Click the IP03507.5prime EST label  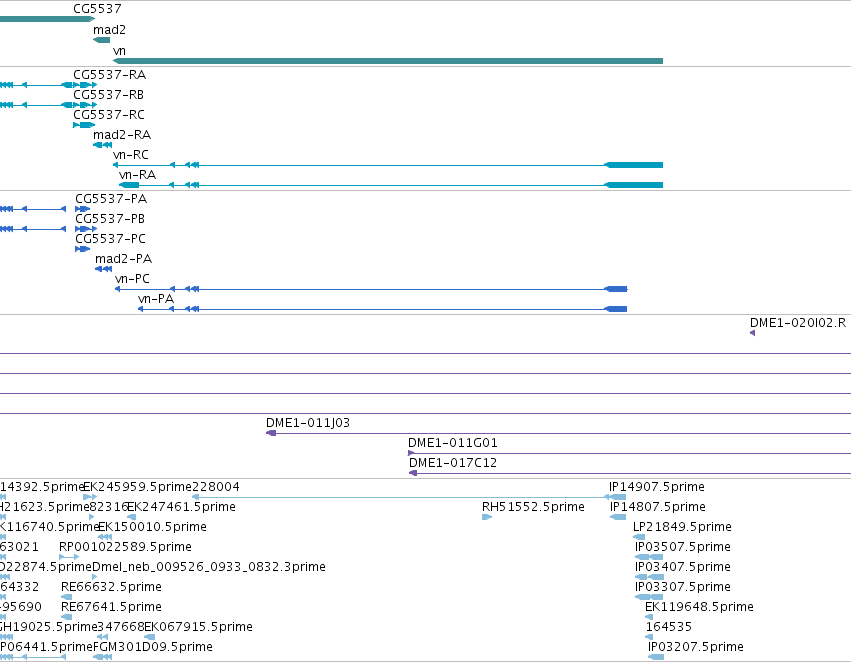[683, 547]
